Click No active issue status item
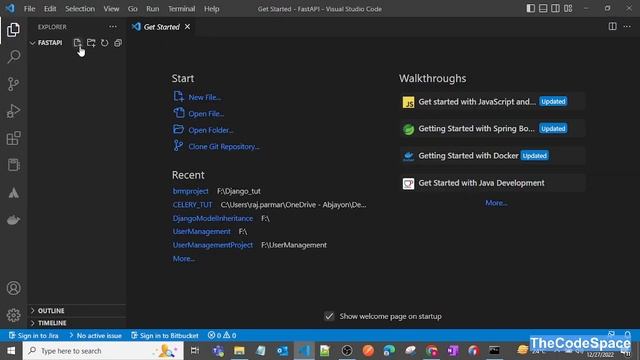The image size is (640, 360). tap(96, 336)
